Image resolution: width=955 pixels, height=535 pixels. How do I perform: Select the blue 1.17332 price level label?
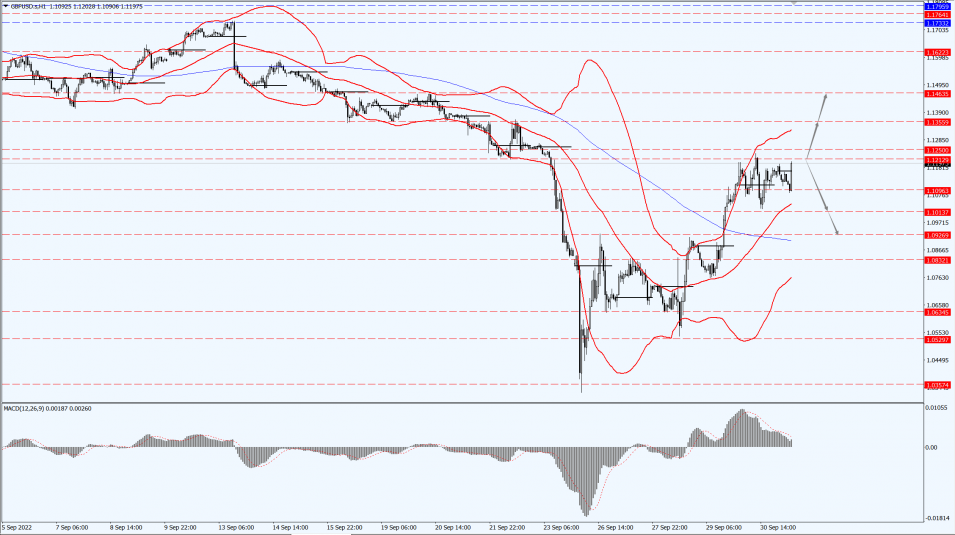pos(937,23)
